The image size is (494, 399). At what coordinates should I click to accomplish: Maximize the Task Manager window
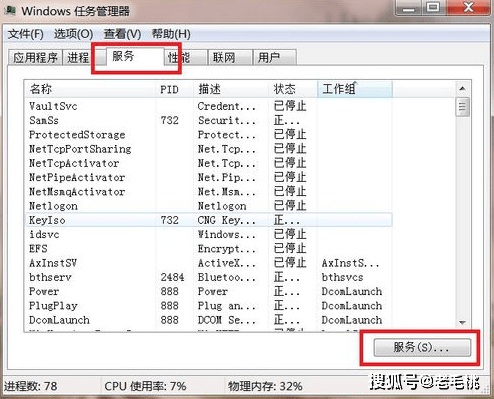[433, 7]
